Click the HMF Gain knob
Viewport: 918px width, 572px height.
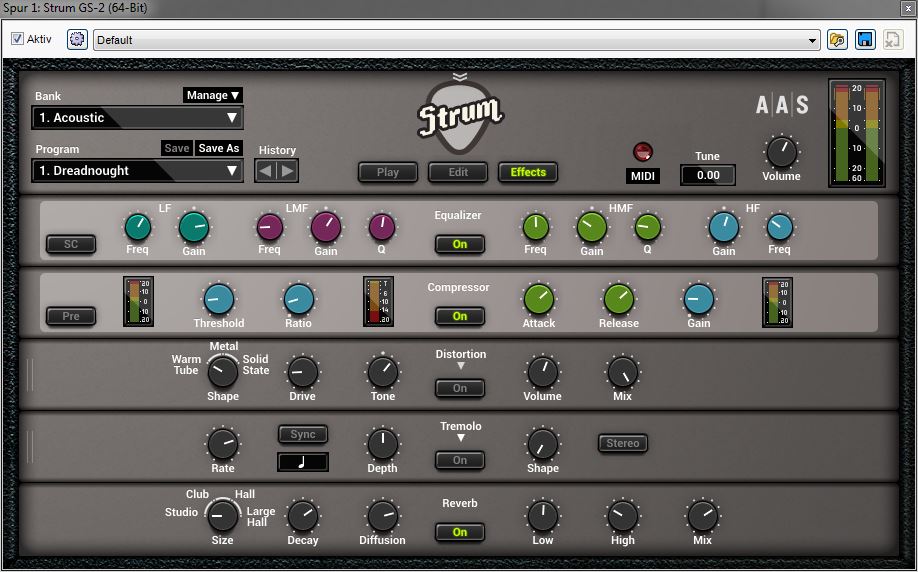[592, 227]
